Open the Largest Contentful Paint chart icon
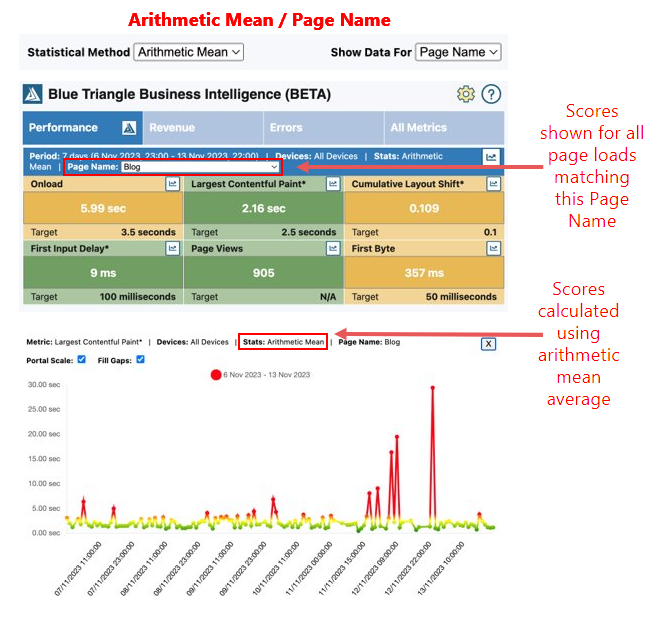Image resolution: width=654 pixels, height=624 pixels. tap(333, 184)
